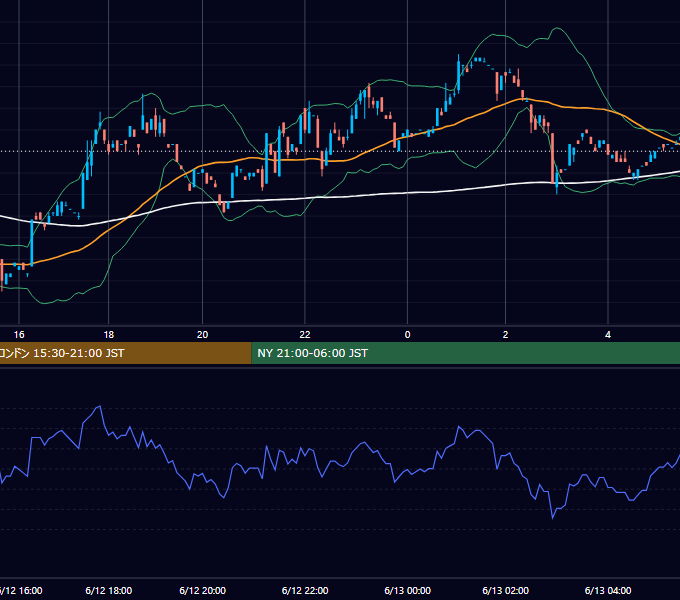The image size is (680, 600).
Task: Click the 2 hour label on time axis
Action: tap(505, 335)
